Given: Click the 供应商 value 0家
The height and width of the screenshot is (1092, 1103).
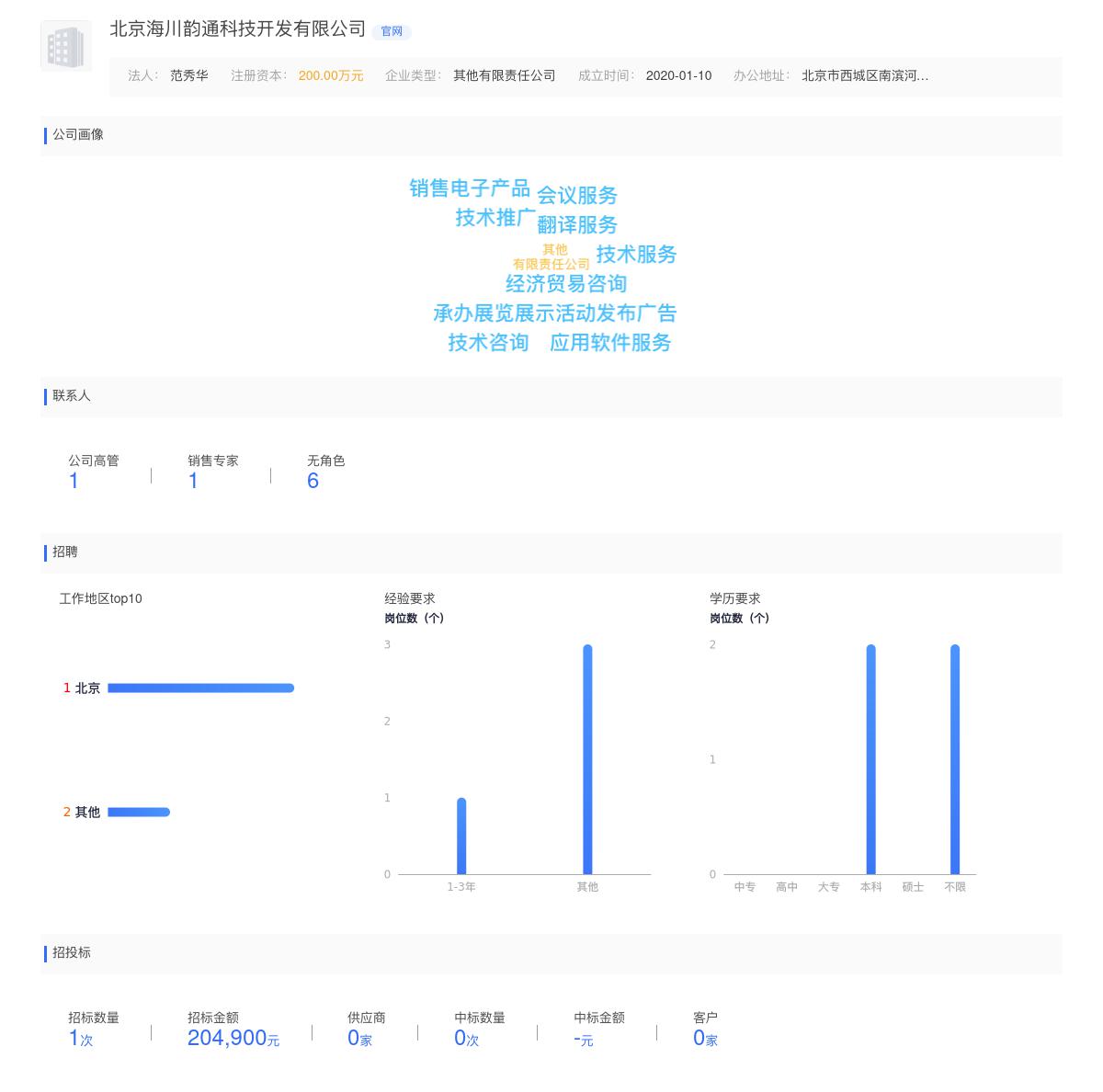Looking at the screenshot, I should pyautogui.click(x=359, y=1038).
